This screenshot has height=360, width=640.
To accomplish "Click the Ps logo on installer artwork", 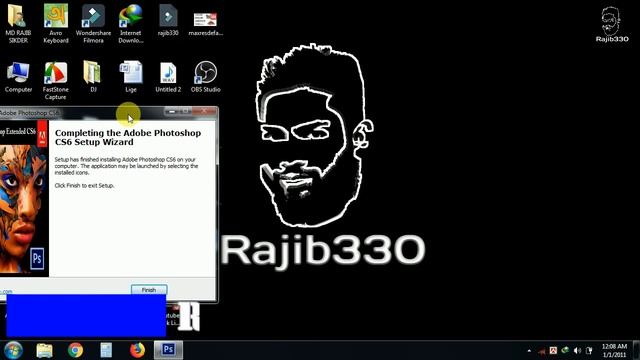I will point(37,258).
